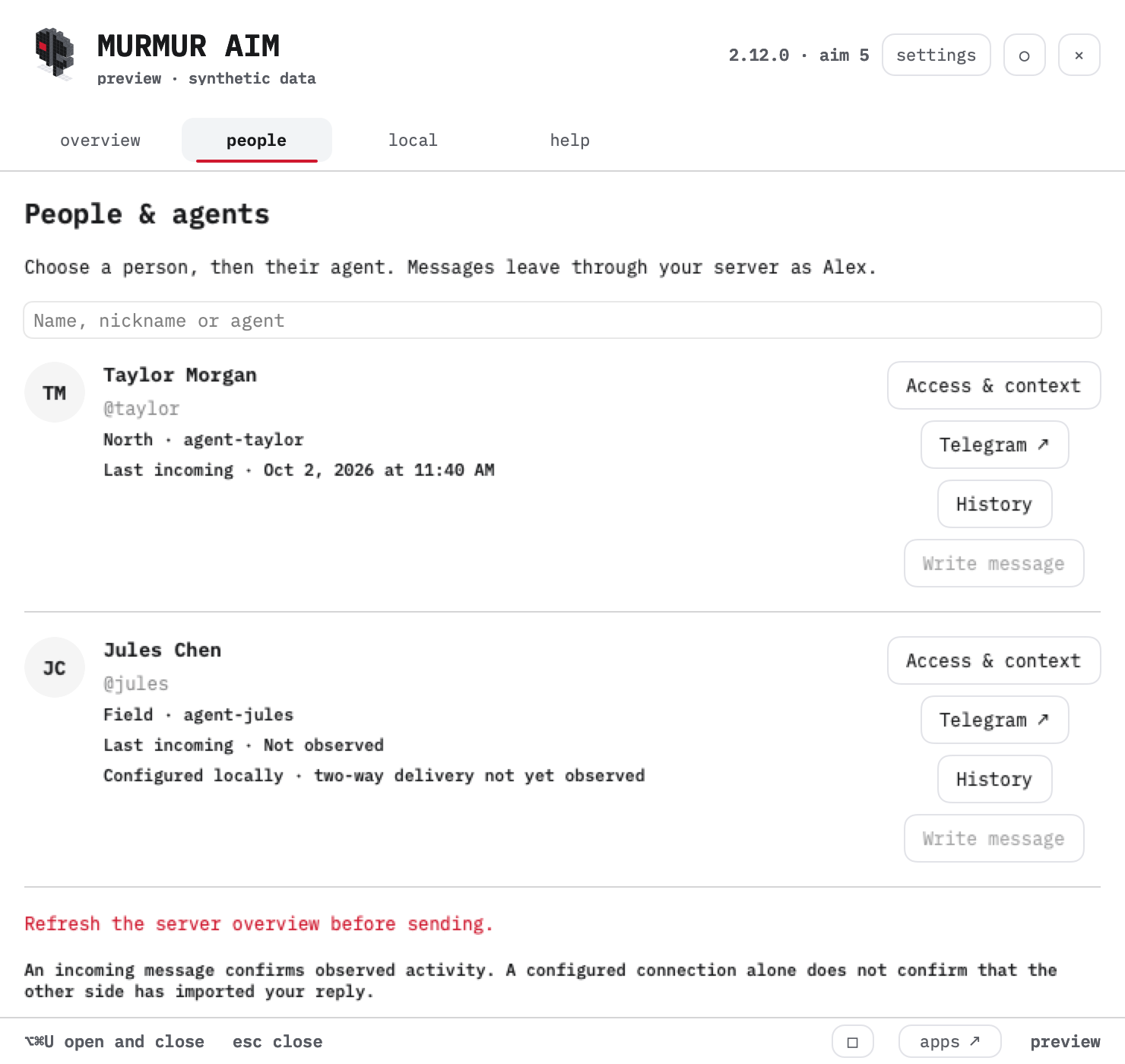Image resolution: width=1125 pixels, height=1064 pixels.
Task: Open the local tab
Action: pos(413,140)
